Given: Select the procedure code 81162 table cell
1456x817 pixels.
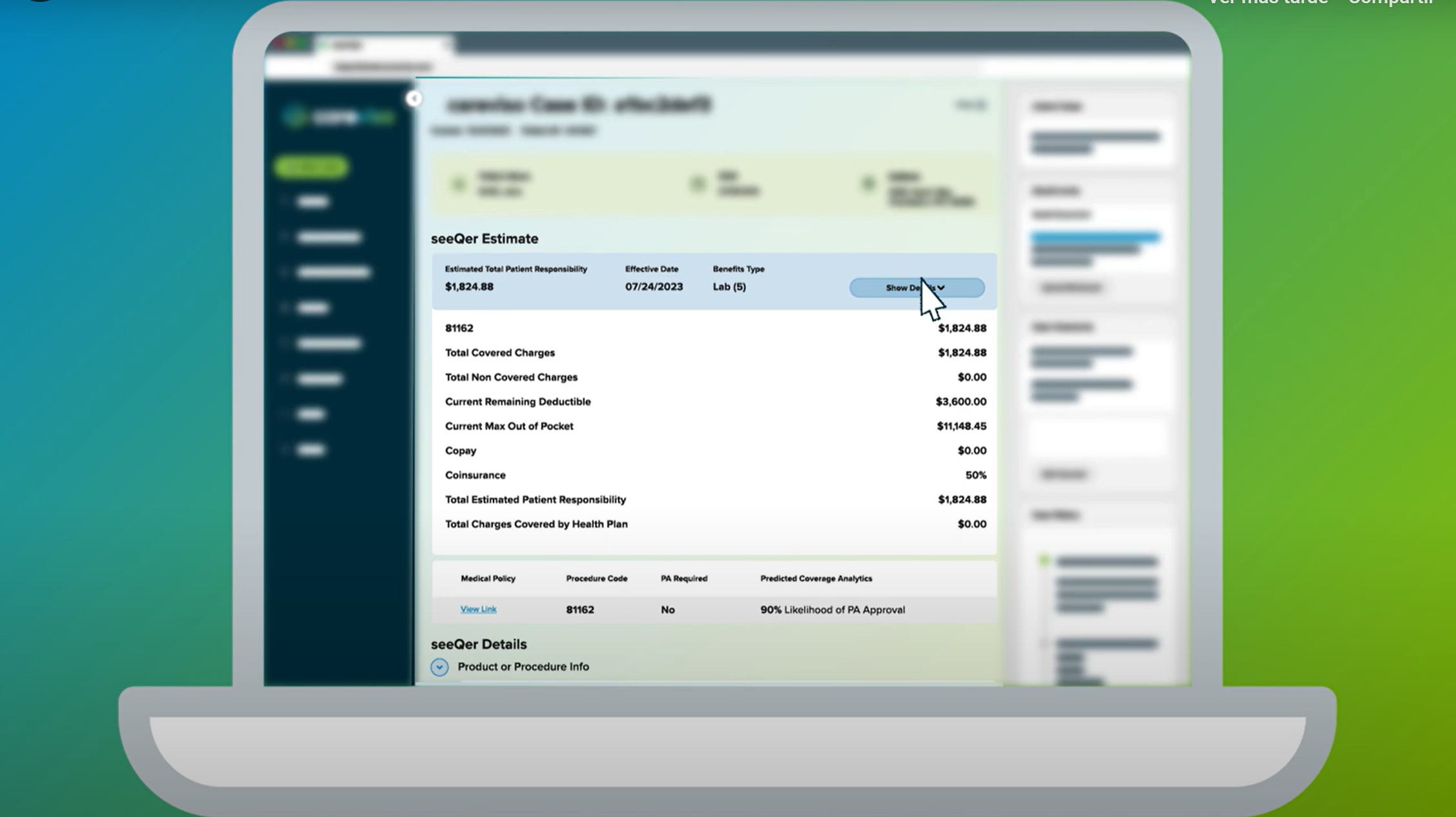Looking at the screenshot, I should click(579, 610).
